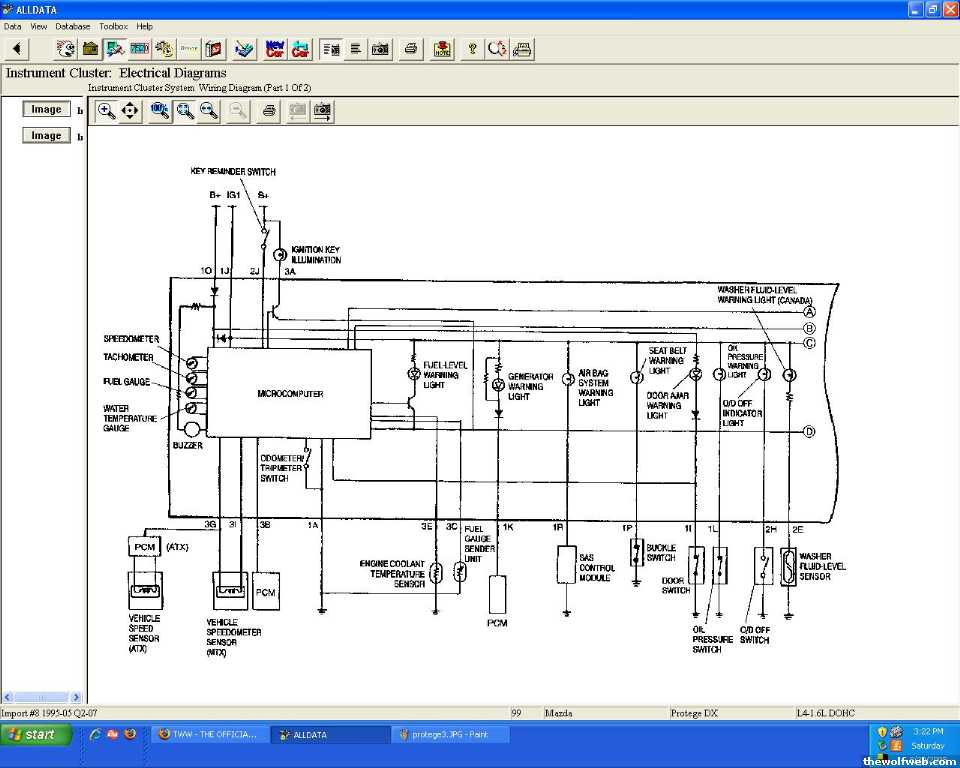The width and height of the screenshot is (960, 768).
Task: Click the camera icon in image toolbar
Action: click(322, 111)
